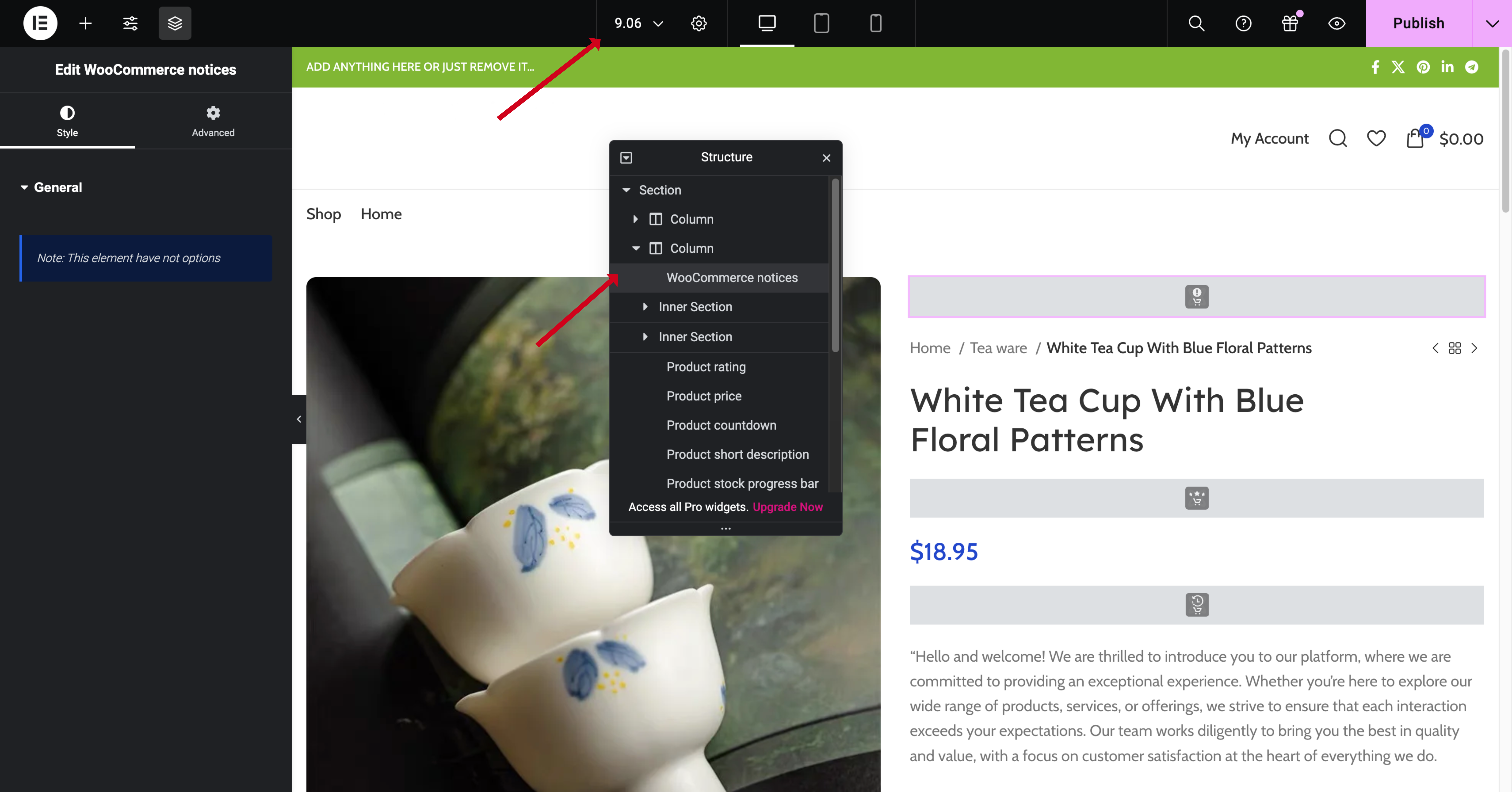
Task: Open the X social icon
Action: point(1398,67)
